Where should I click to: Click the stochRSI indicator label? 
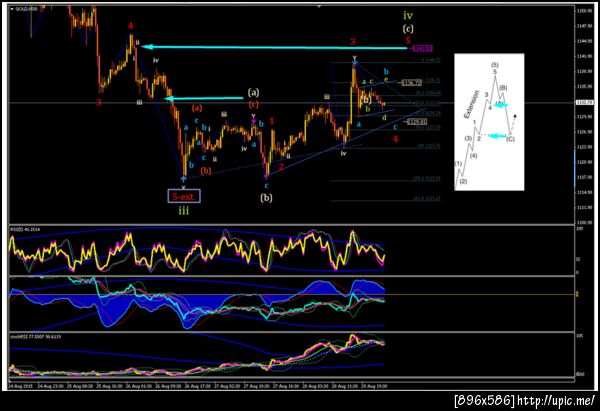36,337
